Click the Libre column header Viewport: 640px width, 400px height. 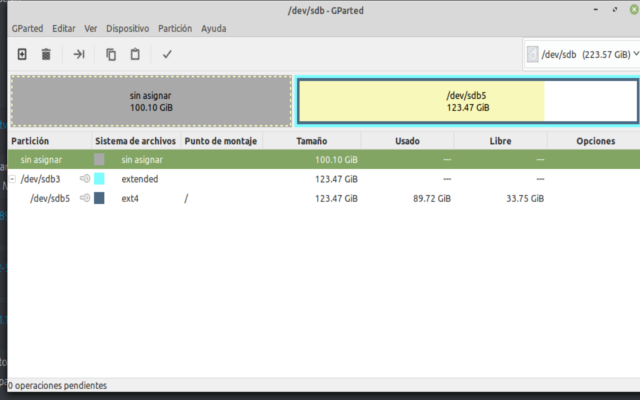click(500, 141)
